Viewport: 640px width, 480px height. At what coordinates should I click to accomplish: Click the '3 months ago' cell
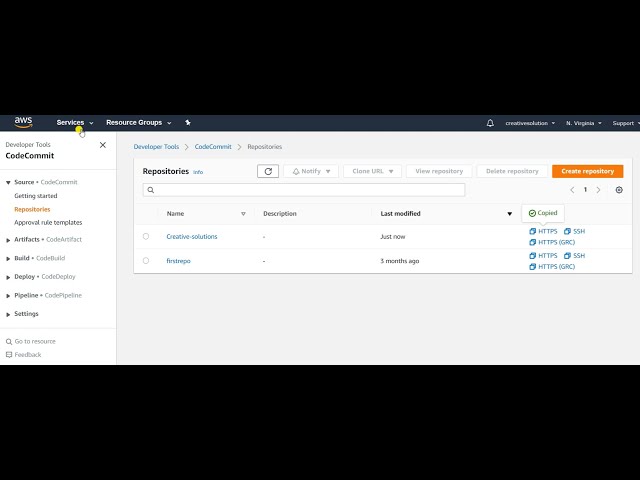click(400, 261)
